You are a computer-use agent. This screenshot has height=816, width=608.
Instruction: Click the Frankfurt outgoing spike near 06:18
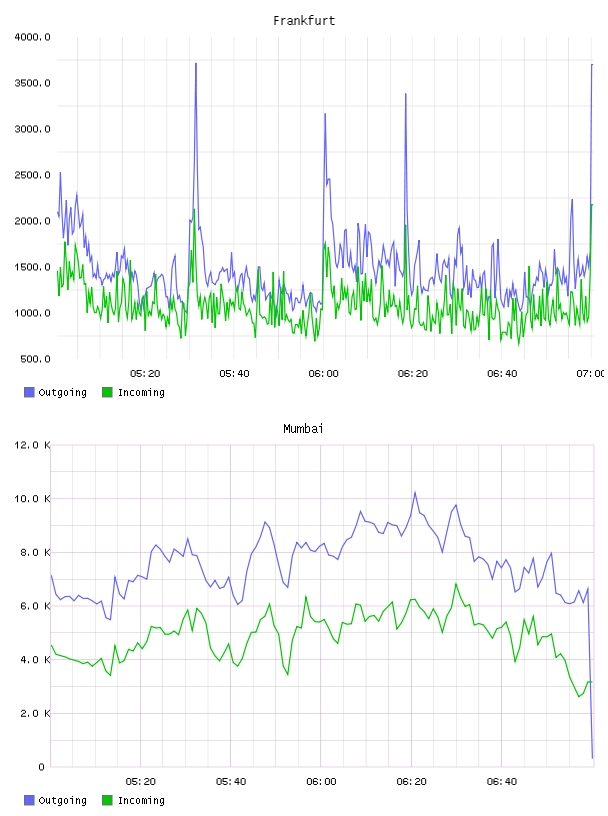pos(406,95)
